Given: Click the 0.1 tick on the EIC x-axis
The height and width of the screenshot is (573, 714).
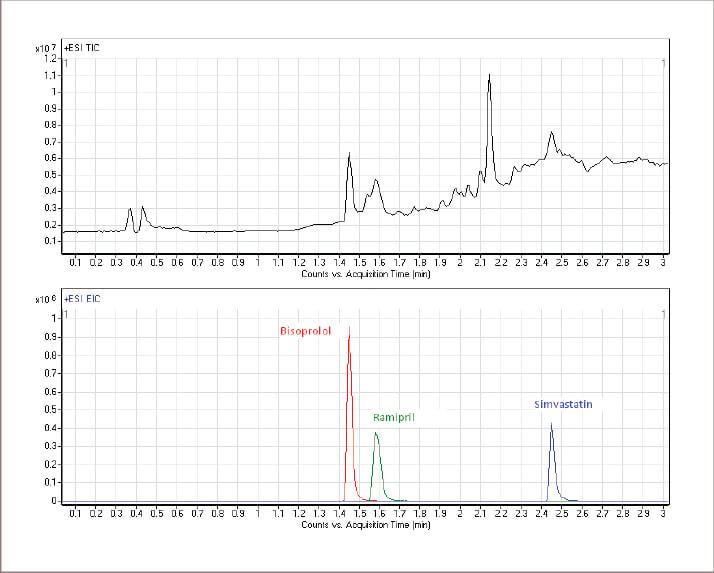Looking at the screenshot, I should [x=75, y=514].
